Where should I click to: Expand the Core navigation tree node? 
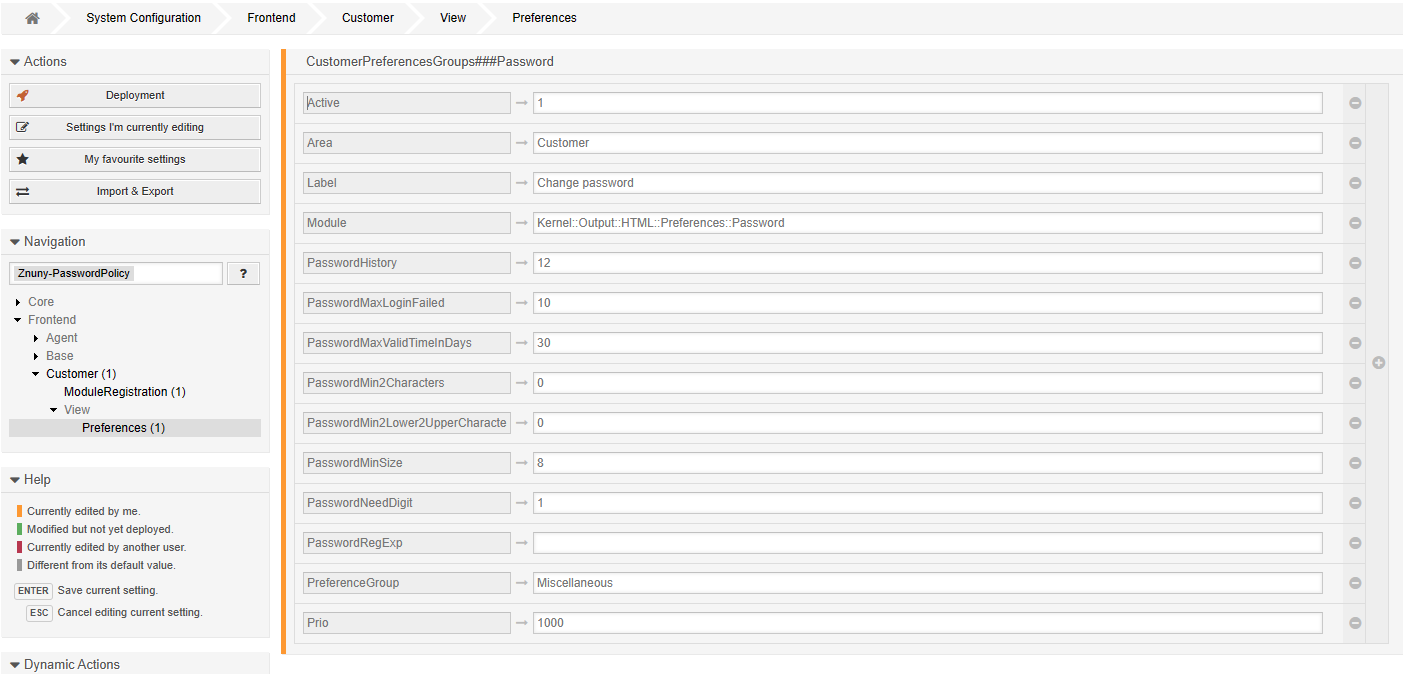pos(18,302)
